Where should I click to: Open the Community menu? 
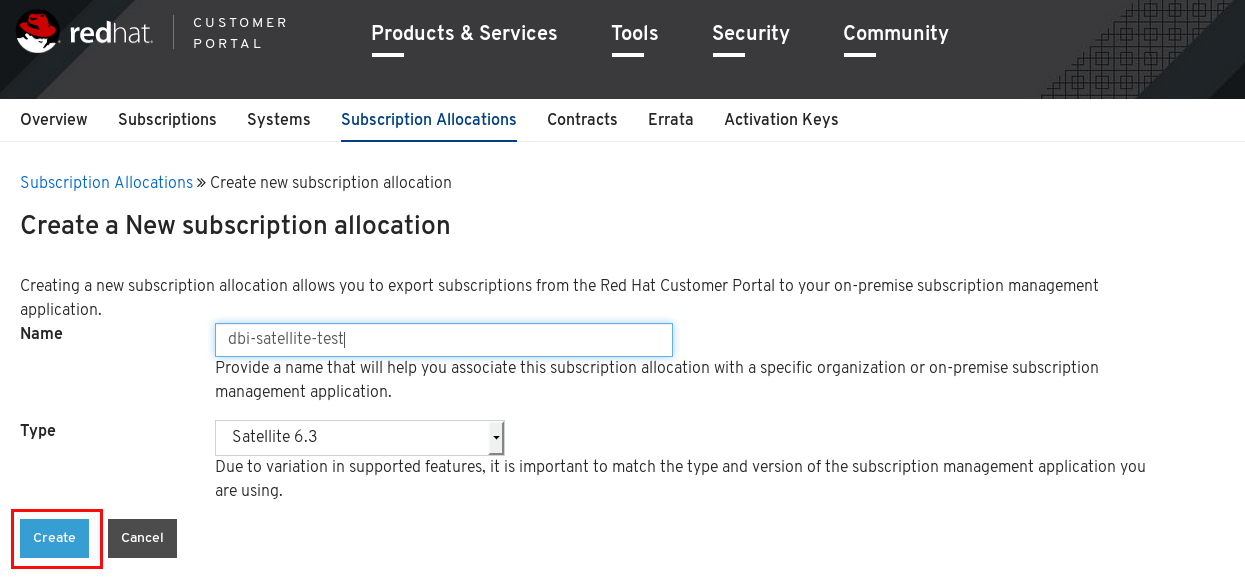pos(896,33)
